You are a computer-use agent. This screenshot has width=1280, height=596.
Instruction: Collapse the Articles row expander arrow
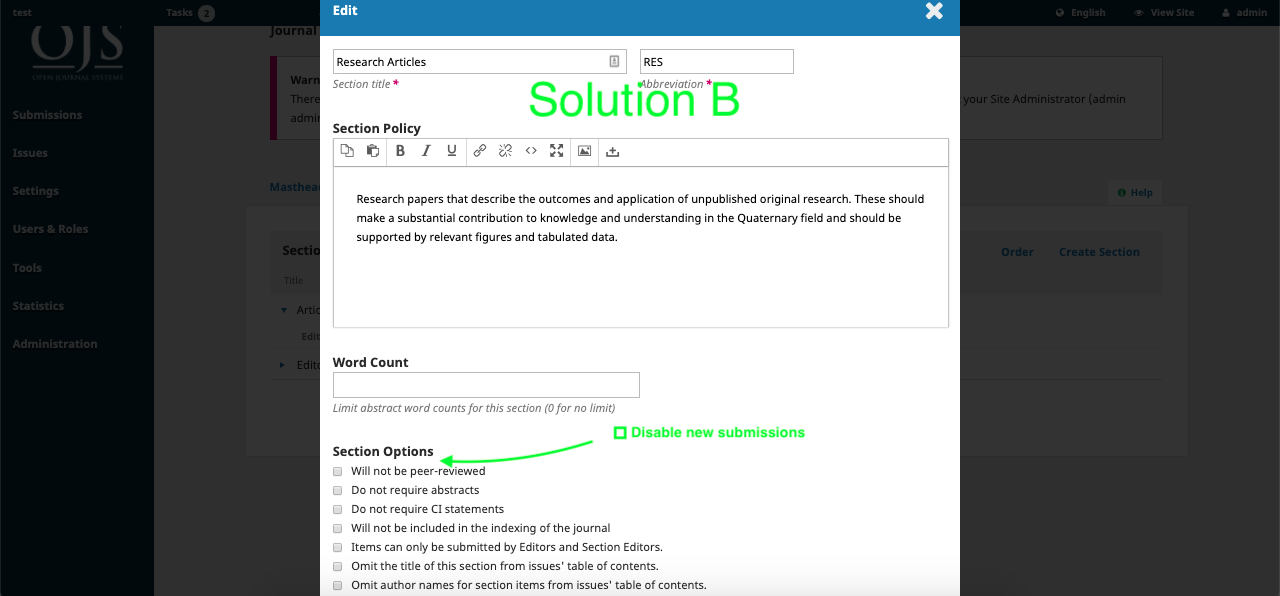(284, 310)
